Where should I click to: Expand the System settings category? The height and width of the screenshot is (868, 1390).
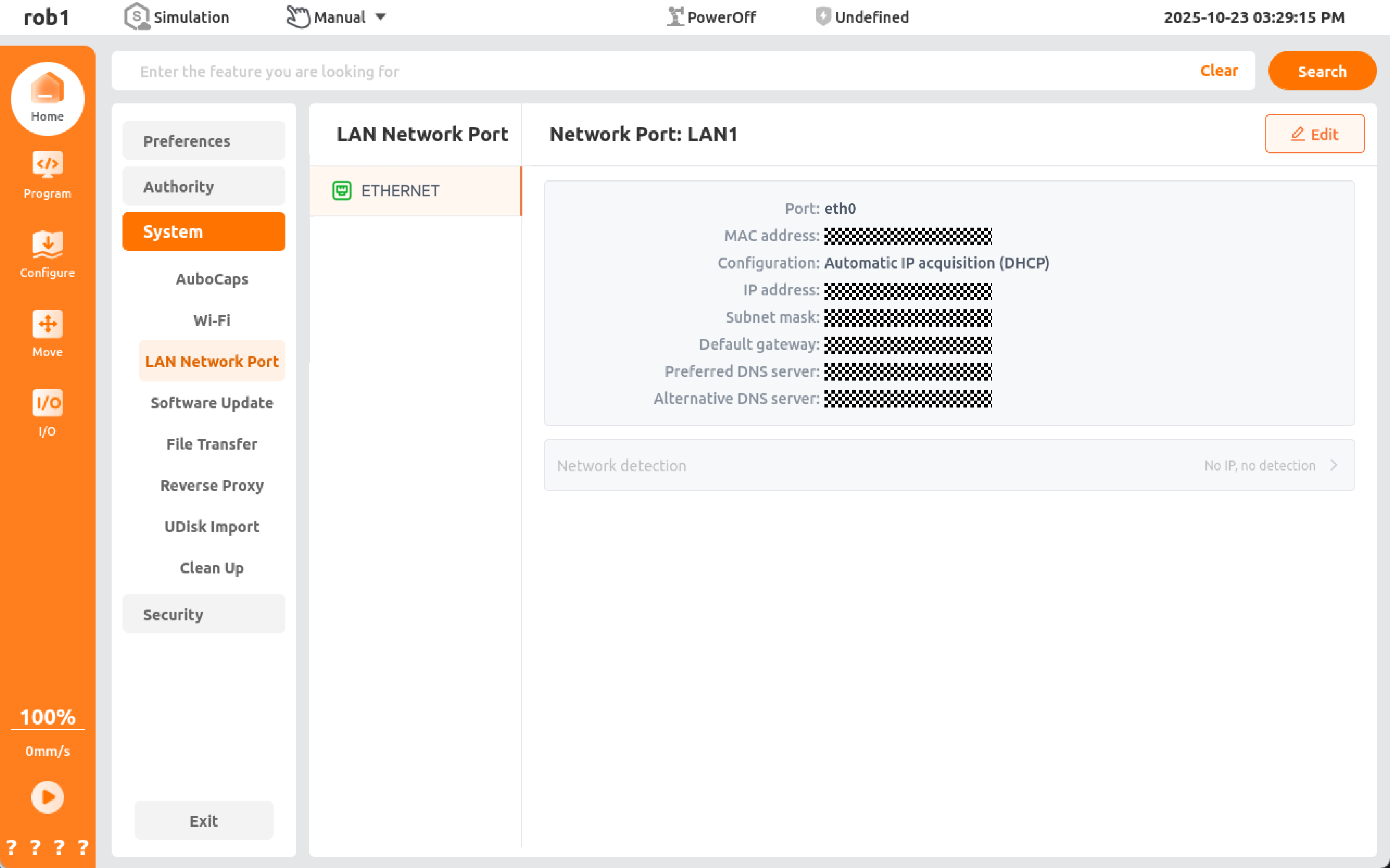click(203, 232)
